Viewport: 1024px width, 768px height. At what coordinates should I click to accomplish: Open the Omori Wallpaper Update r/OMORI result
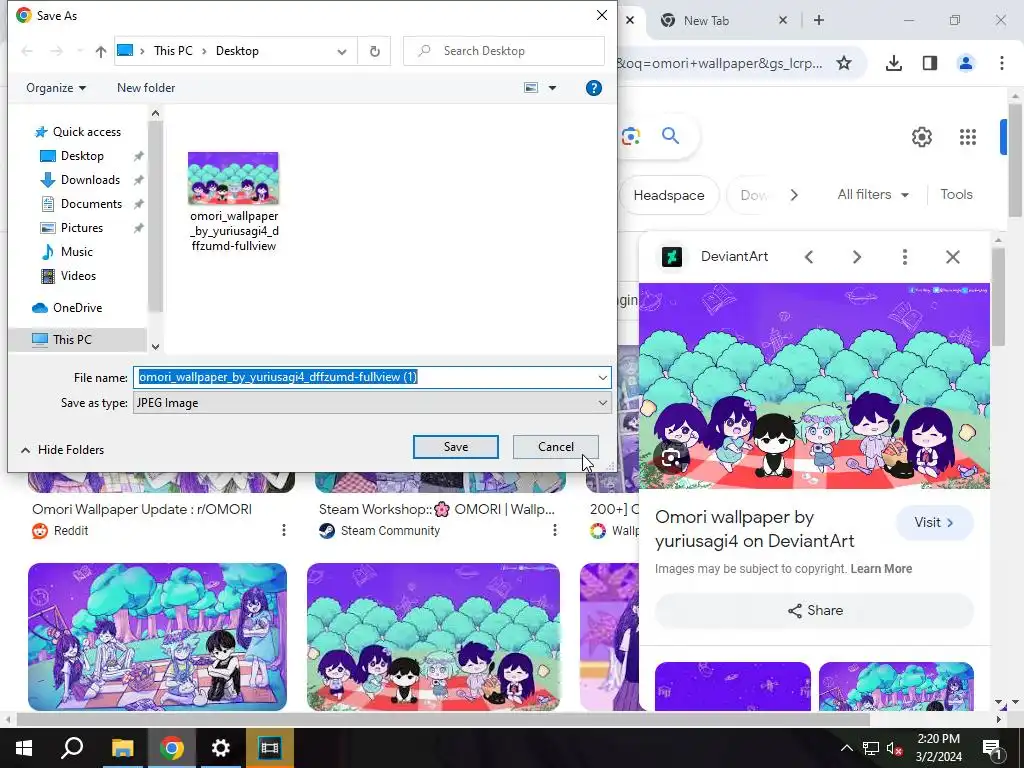tap(142, 509)
